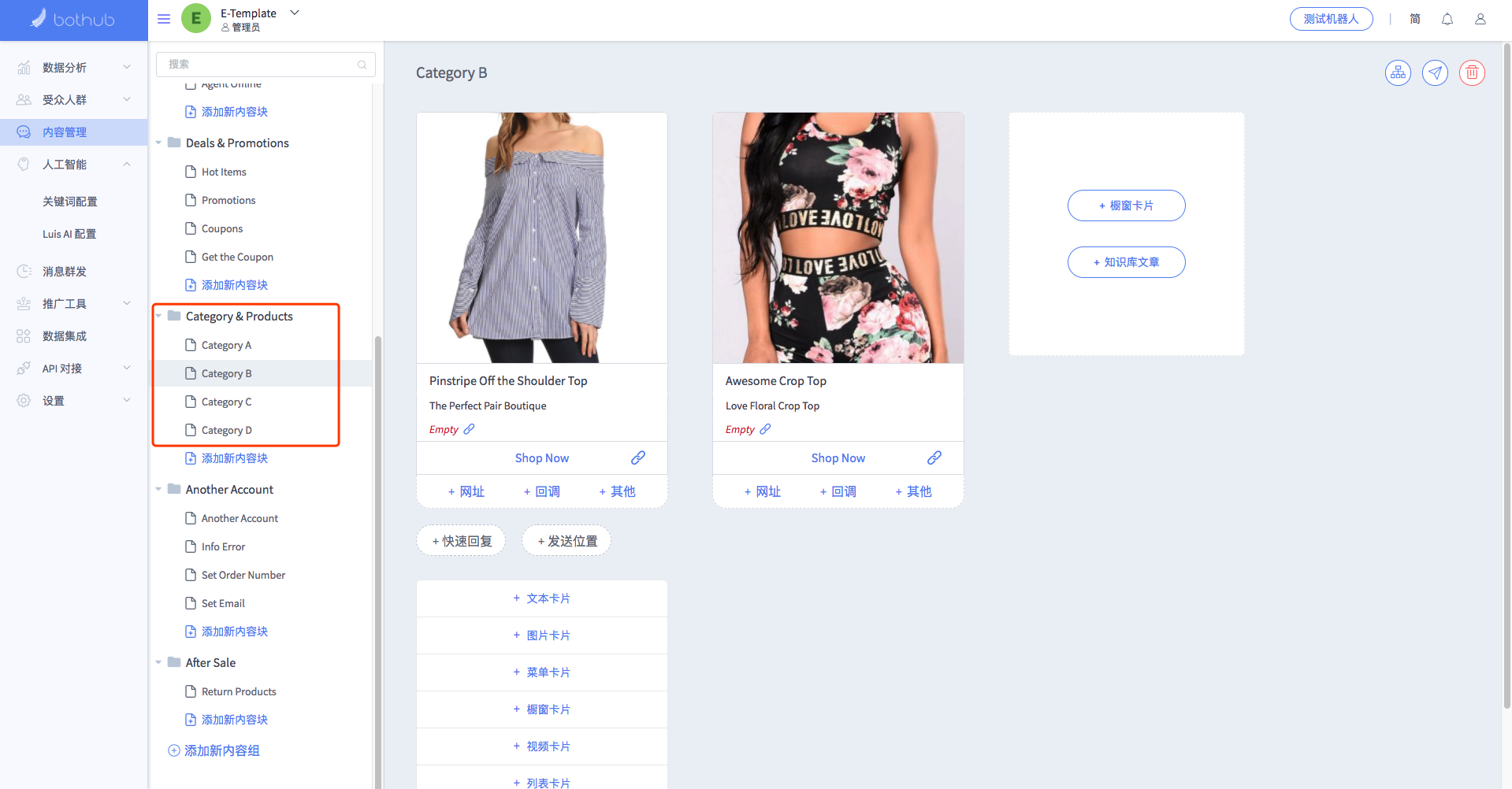Open the 内容管理 menu item
The width and height of the screenshot is (1512, 789).
tap(74, 132)
